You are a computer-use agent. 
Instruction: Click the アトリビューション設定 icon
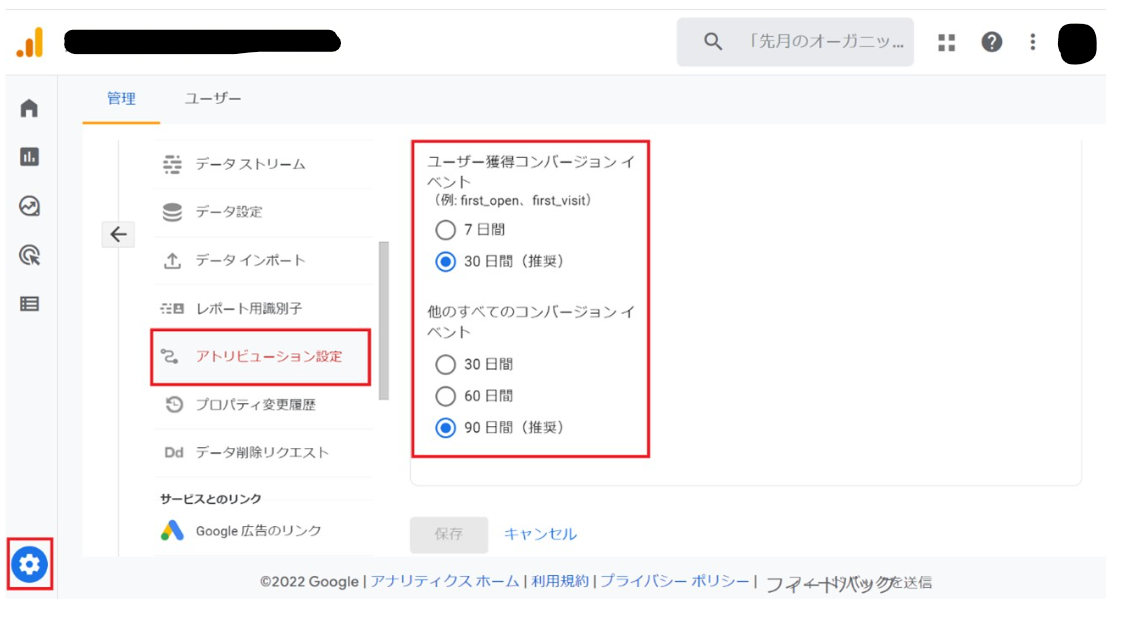point(170,356)
